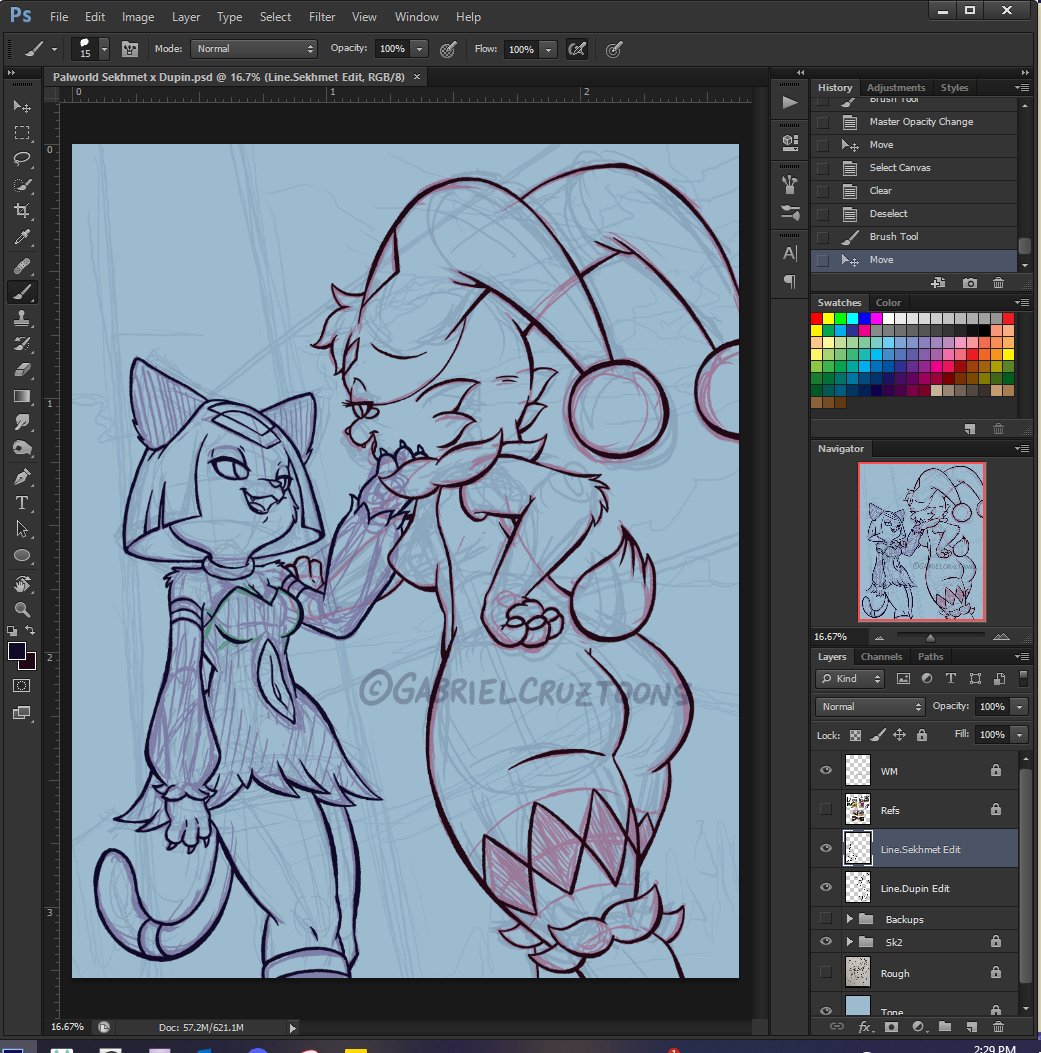Select the Lasso tool
The width and height of the screenshot is (1041, 1053).
21,158
